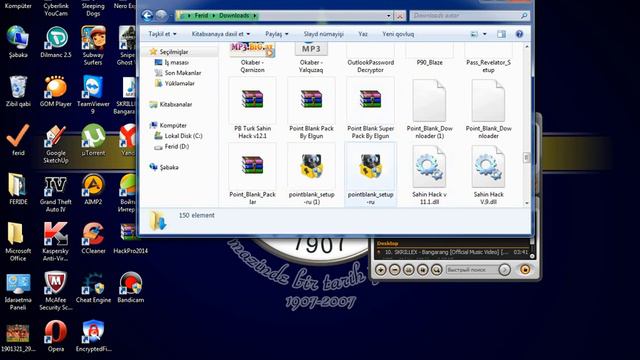Open the Zibil qabi recycle bin
640x360 pixels.
(18, 91)
